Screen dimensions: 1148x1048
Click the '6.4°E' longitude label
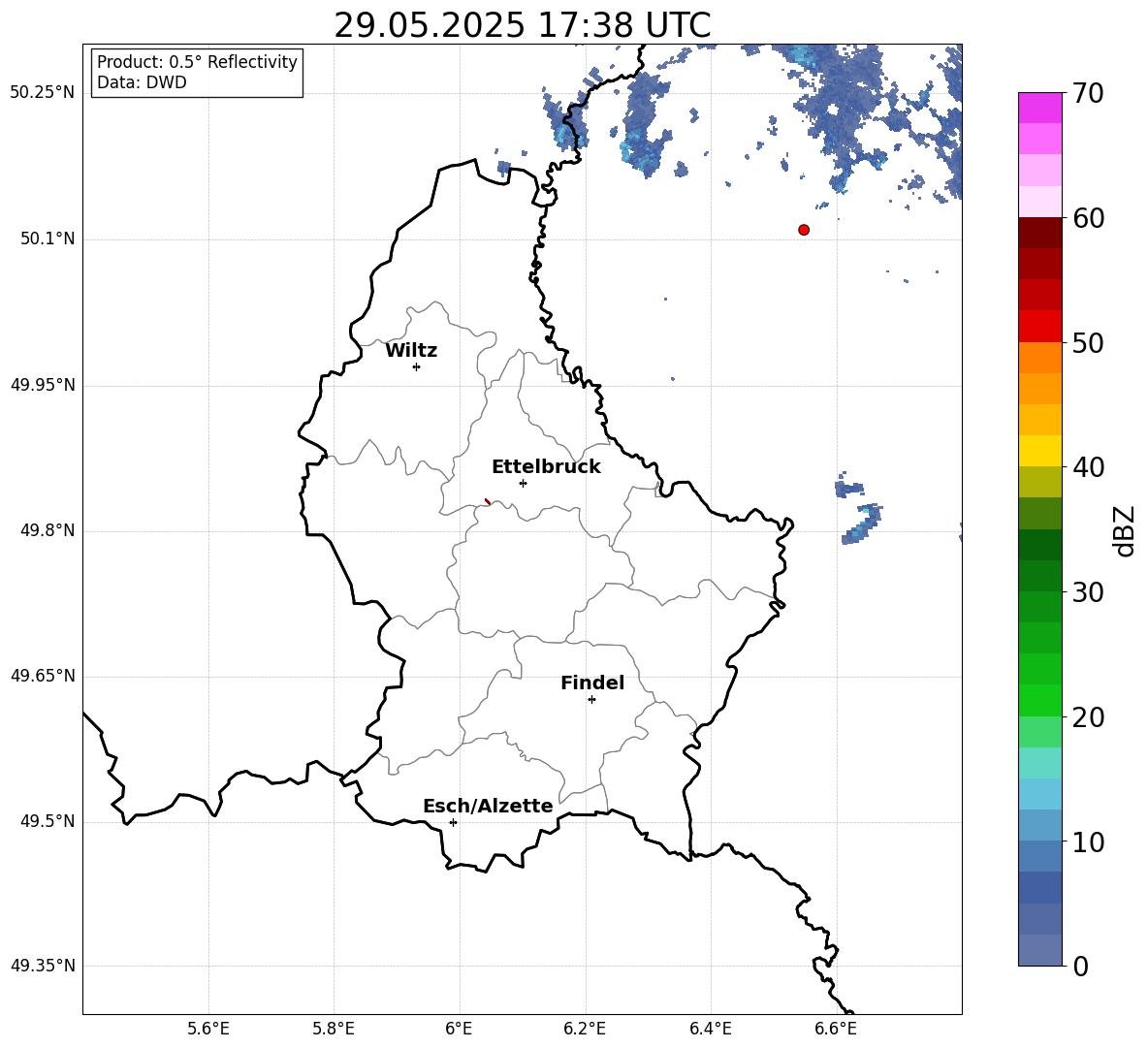pyautogui.click(x=710, y=1029)
